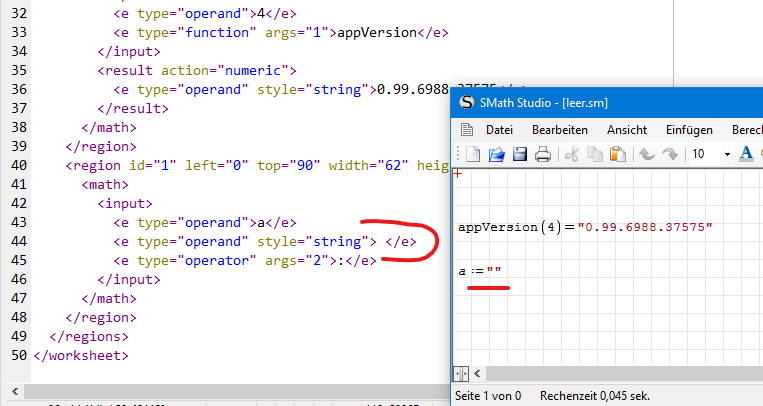Click the scroll-left arrow of horizontal scrollbar
This screenshot has height=406, width=763.
tap(478, 373)
